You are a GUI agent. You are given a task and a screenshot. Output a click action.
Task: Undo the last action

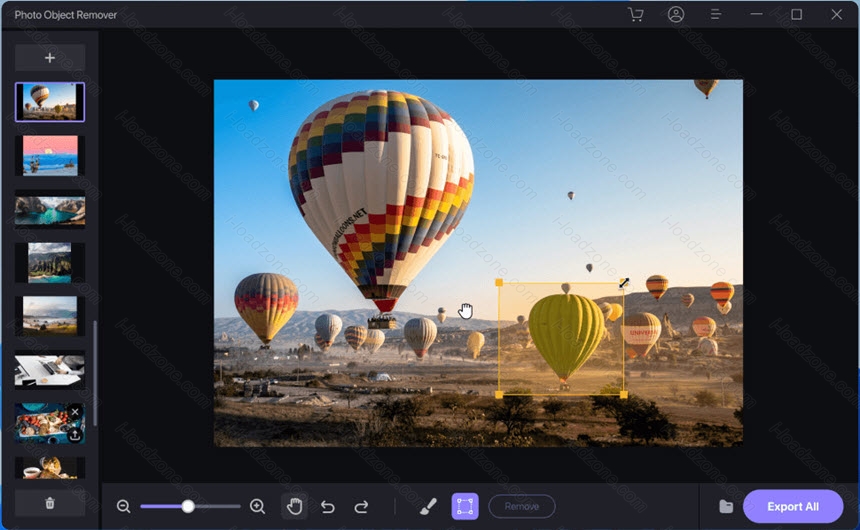(x=328, y=506)
